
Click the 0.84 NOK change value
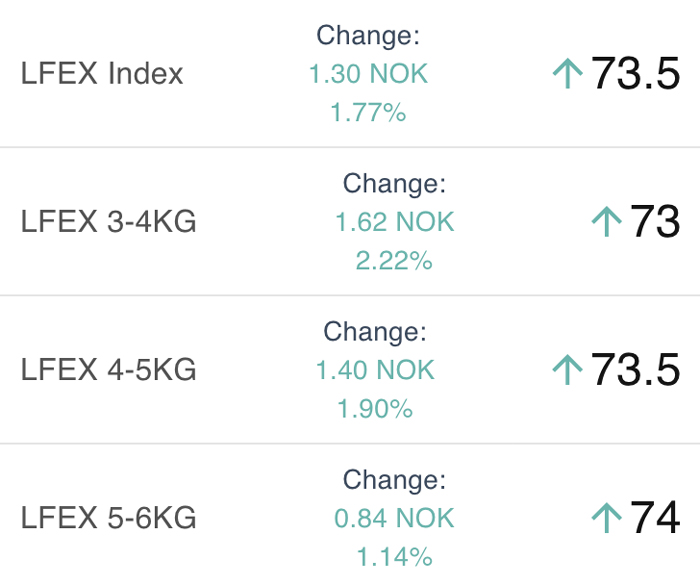pyautogui.click(x=394, y=518)
